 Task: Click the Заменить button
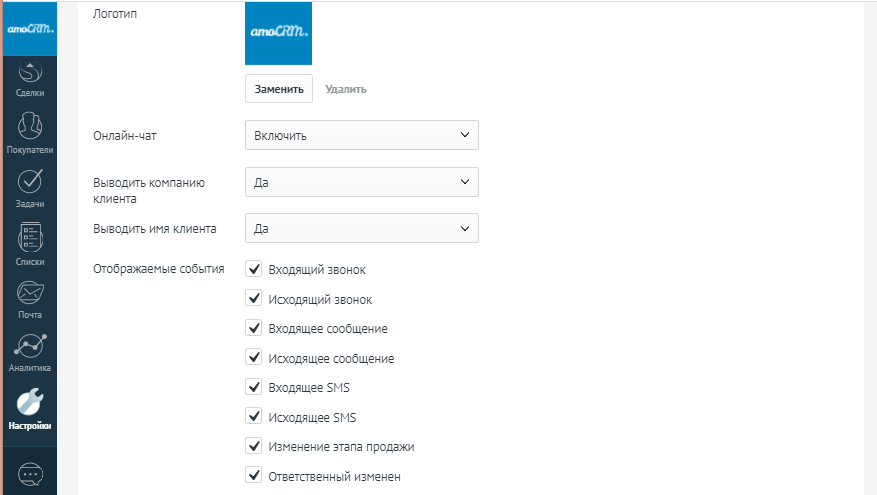[x=279, y=88]
